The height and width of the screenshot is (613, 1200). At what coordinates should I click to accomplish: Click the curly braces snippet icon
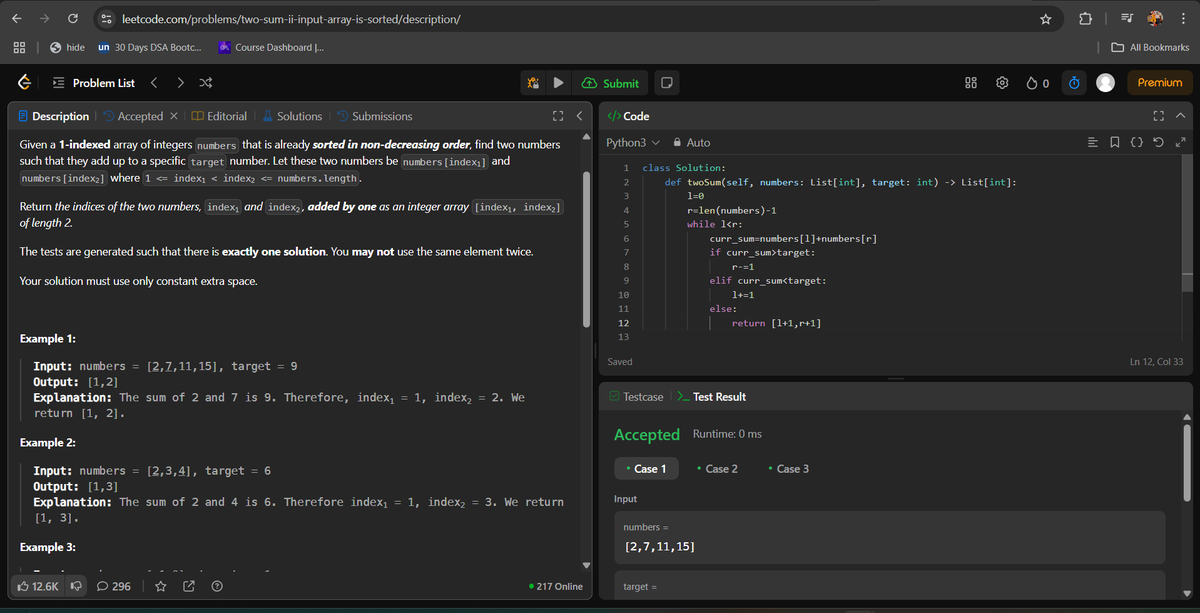point(1137,143)
